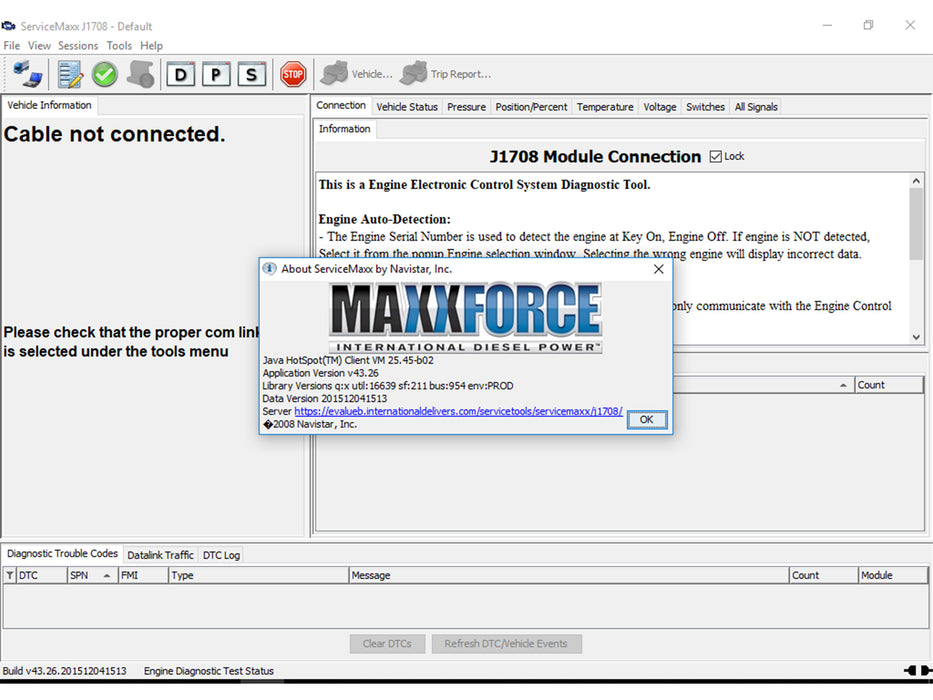Viewport: 933px width, 700px height.
Task: Switch to the Datalink Traffic tab
Action: click(x=161, y=555)
